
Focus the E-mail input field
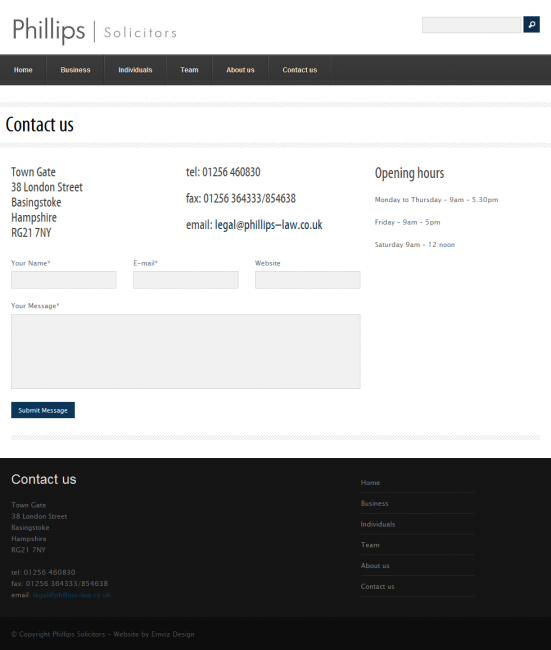[186, 280]
